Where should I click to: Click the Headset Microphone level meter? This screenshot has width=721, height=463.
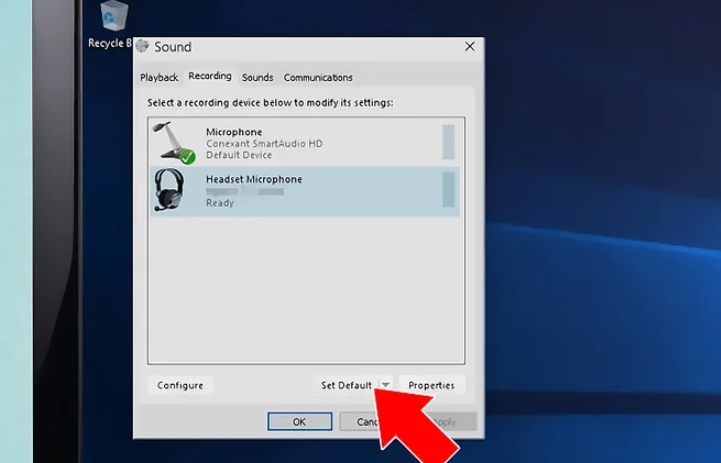coord(448,190)
